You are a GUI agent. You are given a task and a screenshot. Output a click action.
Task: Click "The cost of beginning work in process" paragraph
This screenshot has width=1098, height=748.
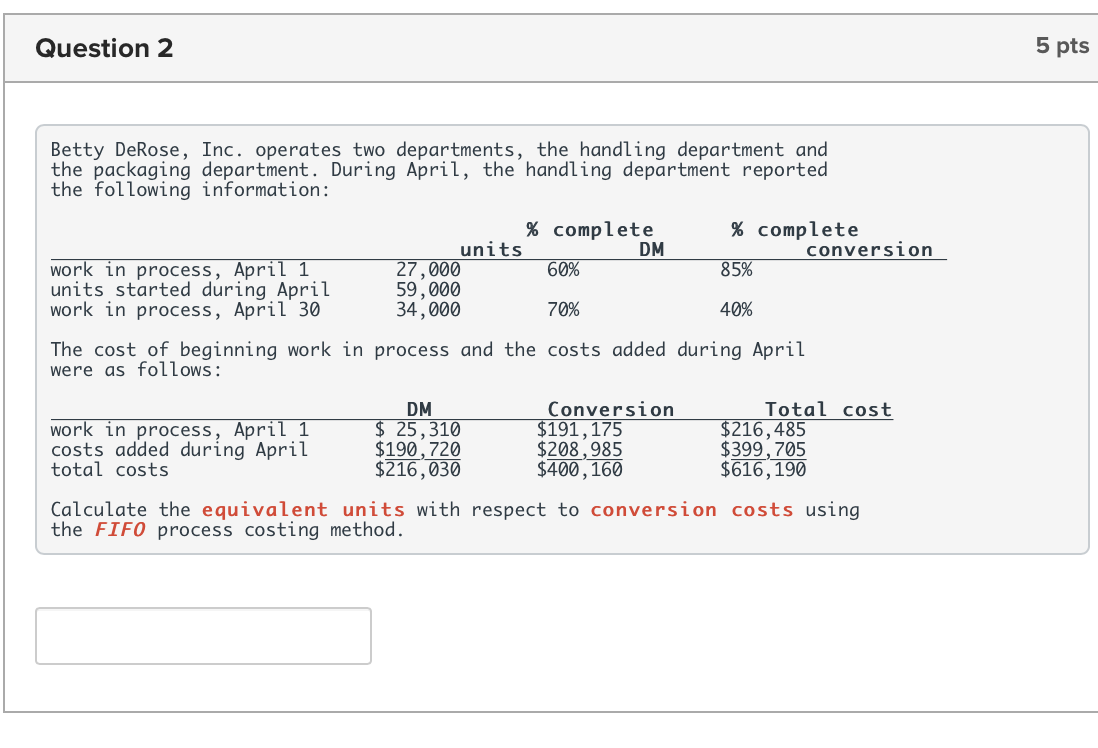pyautogui.click(x=427, y=359)
